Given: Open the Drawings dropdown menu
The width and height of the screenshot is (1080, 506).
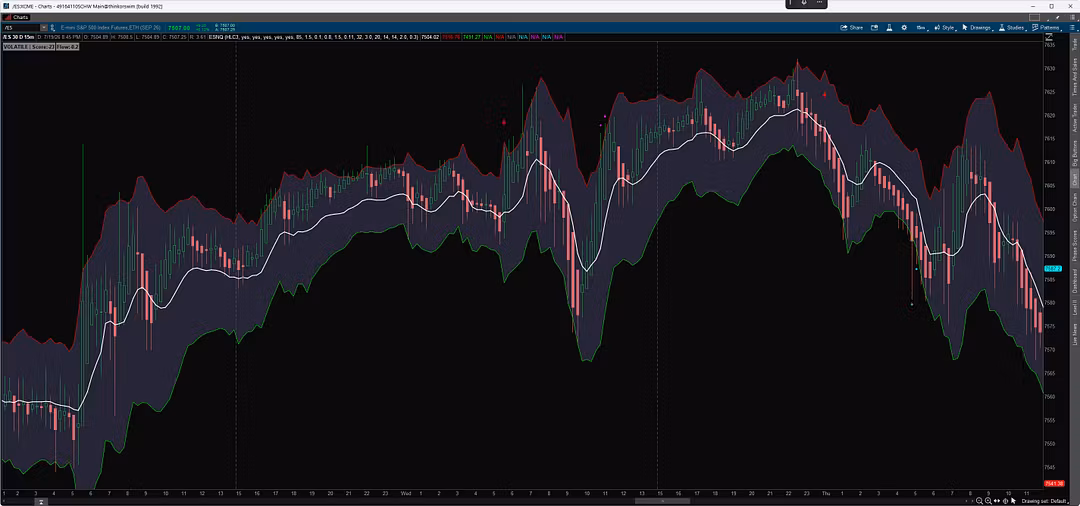Looking at the screenshot, I should click(977, 28).
